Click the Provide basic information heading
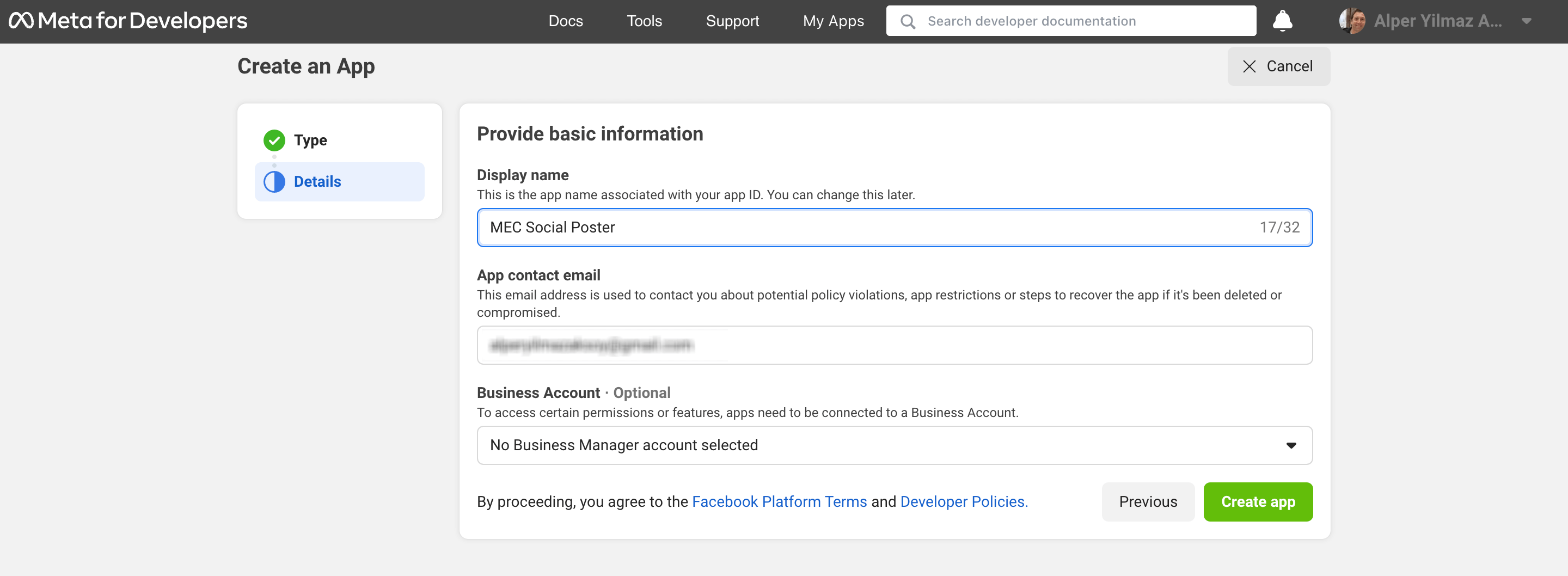The image size is (1568, 576). pos(590,134)
